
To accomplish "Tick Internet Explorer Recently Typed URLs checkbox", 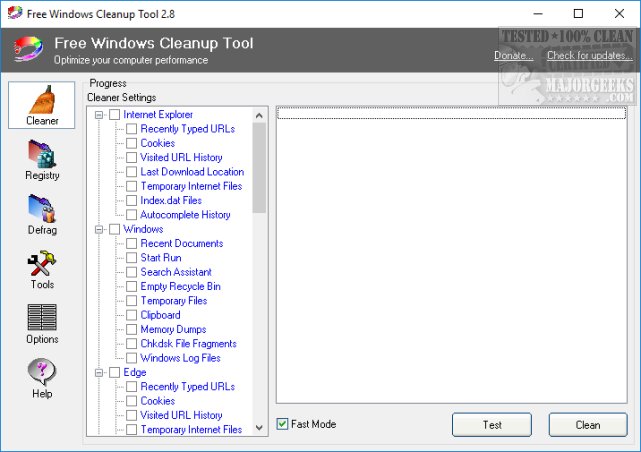I will 131,129.
